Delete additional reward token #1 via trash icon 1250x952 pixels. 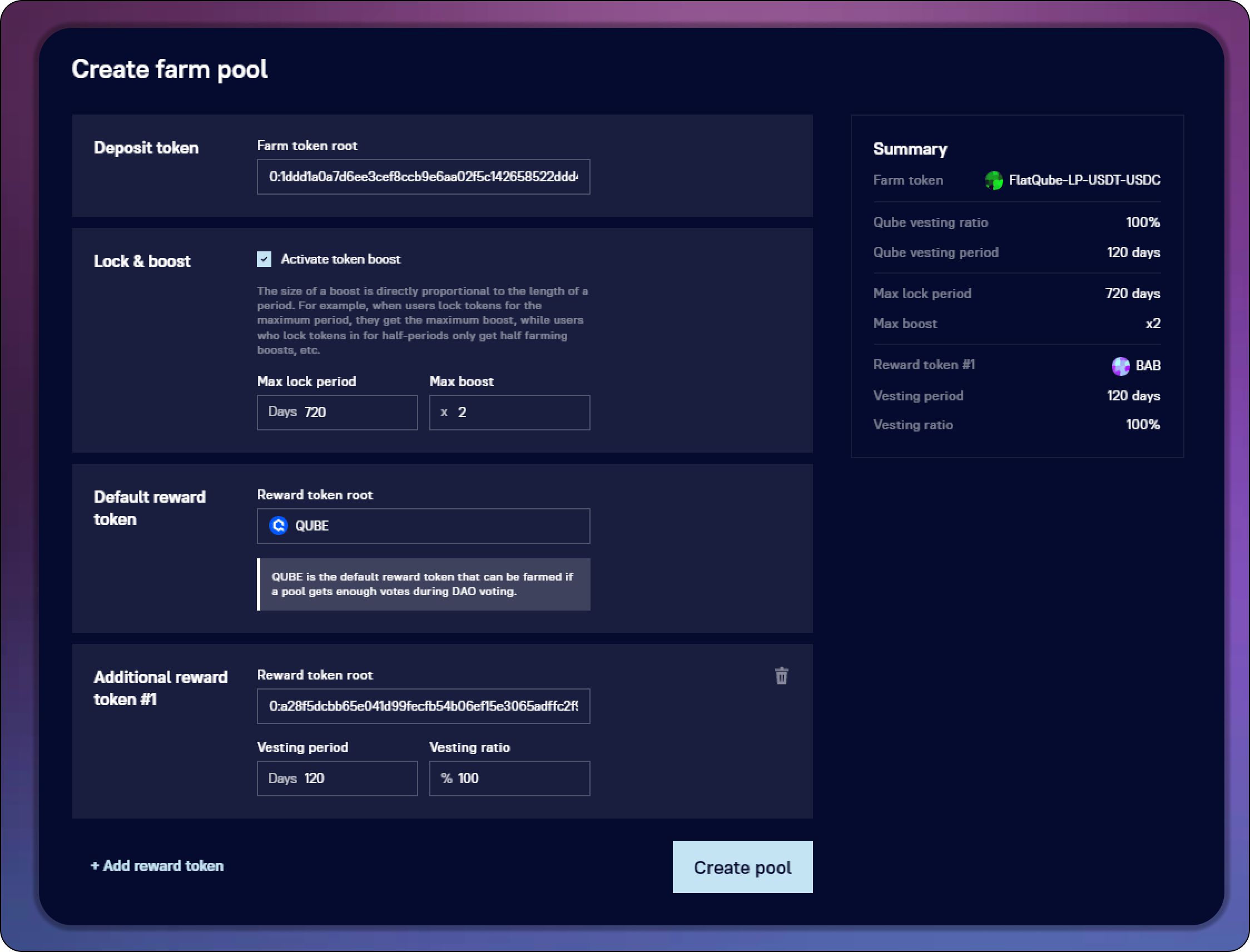coord(781,676)
